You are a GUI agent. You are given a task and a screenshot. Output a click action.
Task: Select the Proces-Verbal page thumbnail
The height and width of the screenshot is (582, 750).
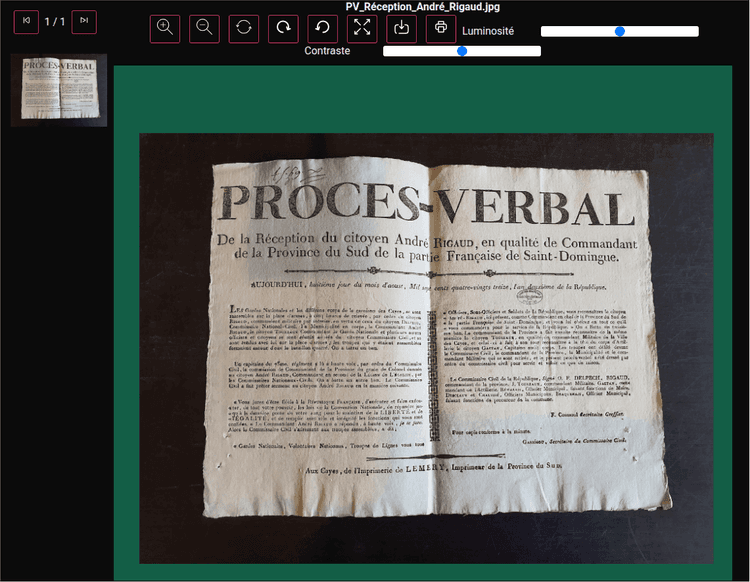(59, 90)
